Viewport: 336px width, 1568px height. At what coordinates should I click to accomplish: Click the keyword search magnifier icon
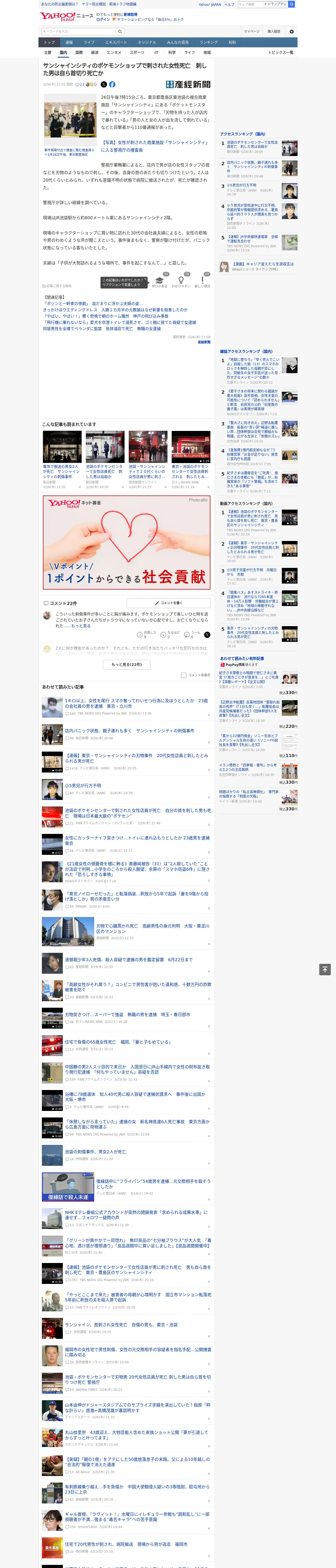120,32
